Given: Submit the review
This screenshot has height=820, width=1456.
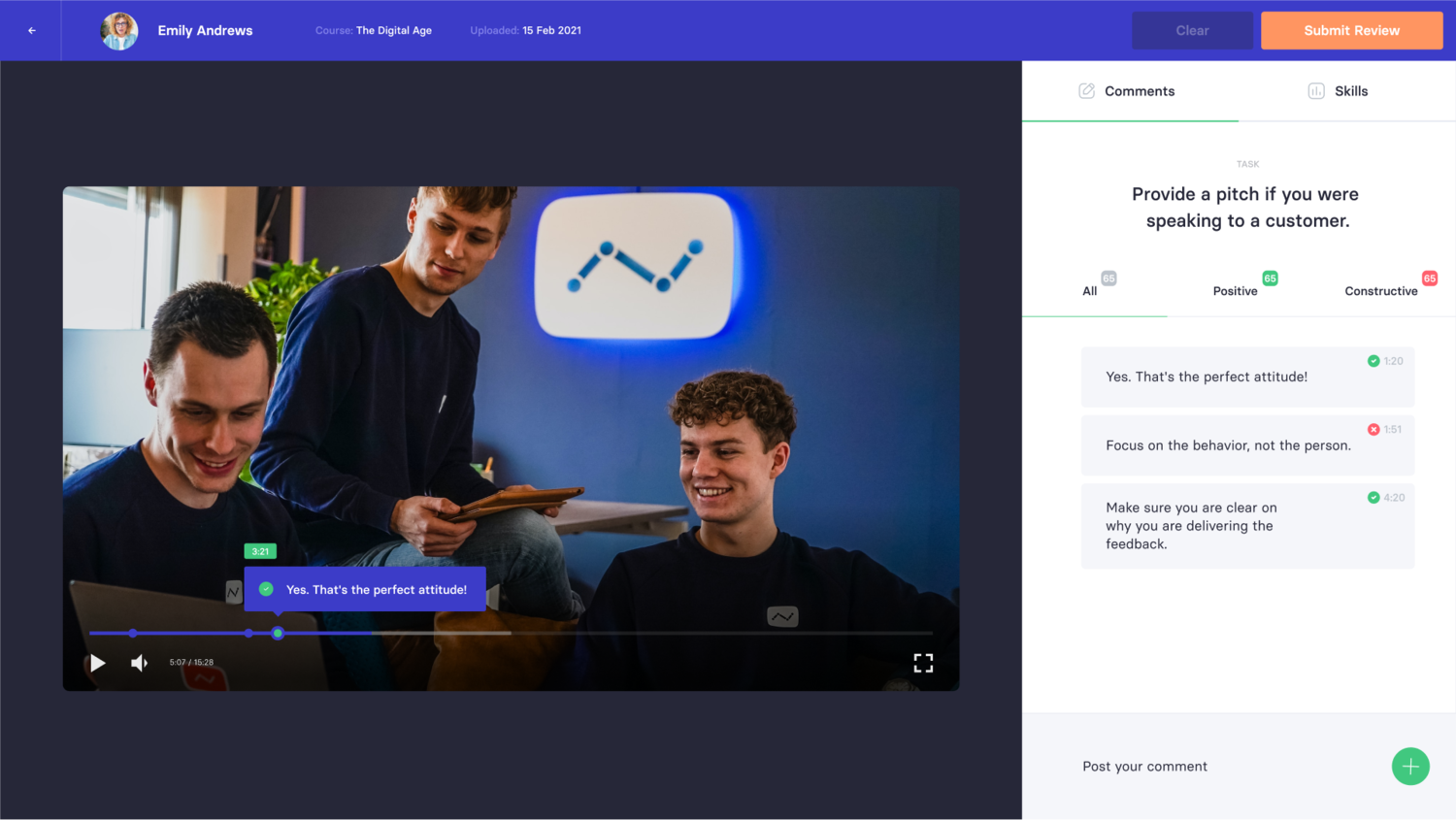Looking at the screenshot, I should click(x=1351, y=30).
